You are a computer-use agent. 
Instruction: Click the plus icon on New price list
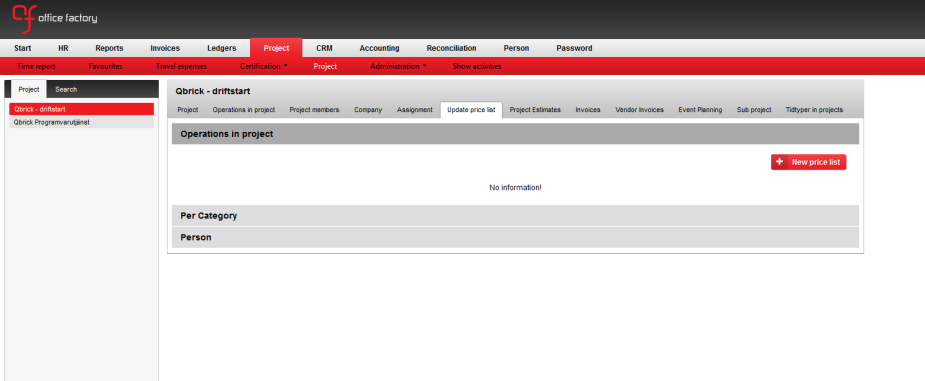[x=779, y=162]
